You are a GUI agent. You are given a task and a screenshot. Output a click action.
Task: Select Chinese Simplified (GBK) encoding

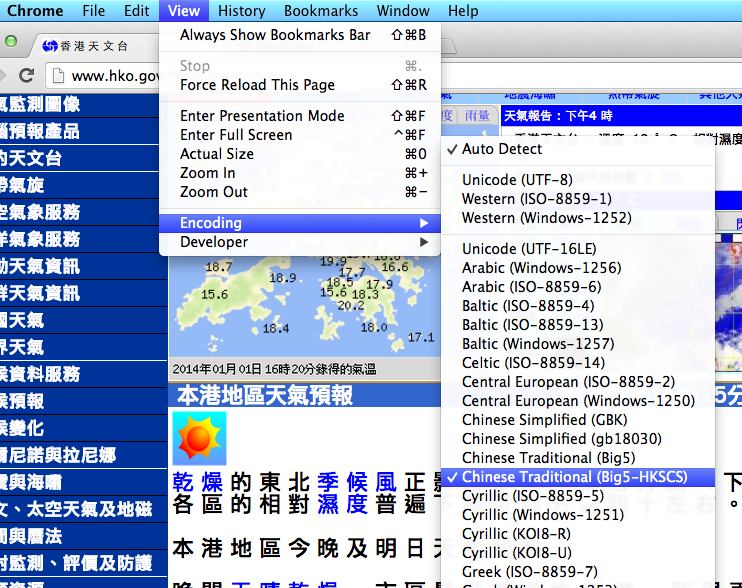pos(577,420)
